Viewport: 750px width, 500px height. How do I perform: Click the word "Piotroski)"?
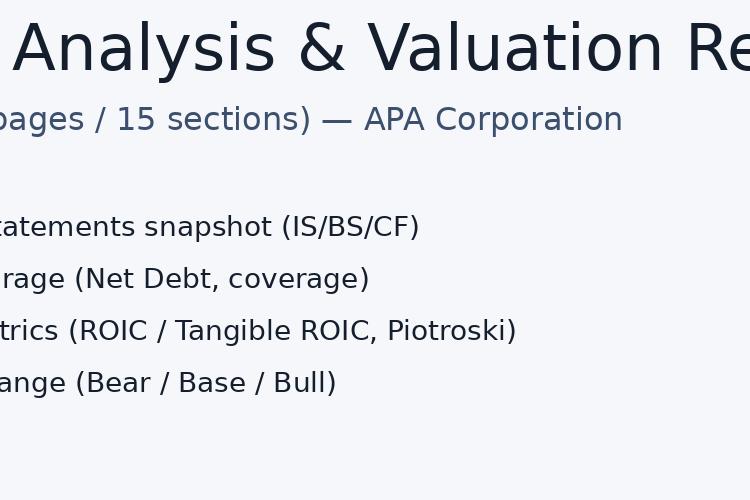(452, 331)
